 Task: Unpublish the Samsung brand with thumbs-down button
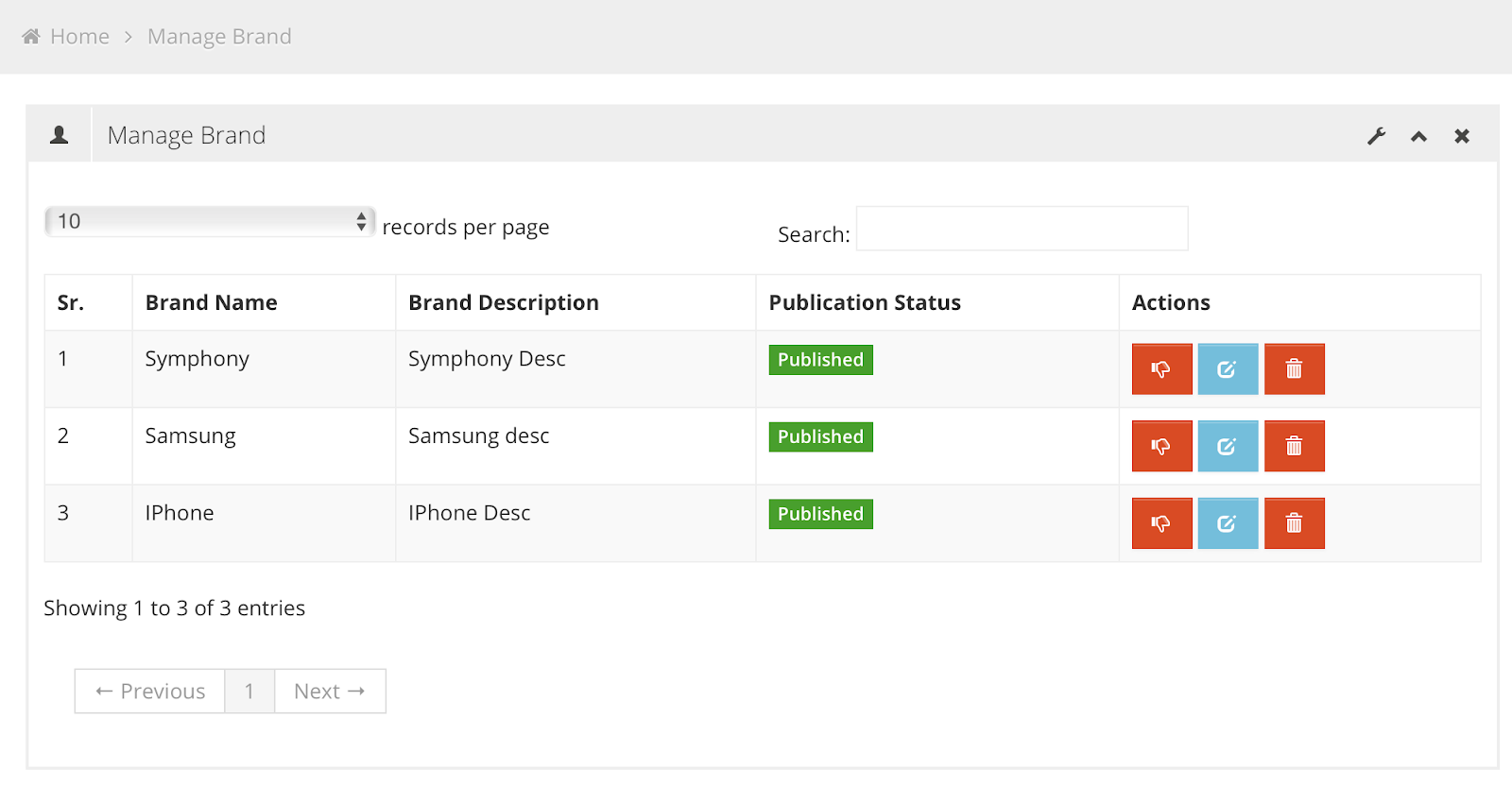point(1161,446)
